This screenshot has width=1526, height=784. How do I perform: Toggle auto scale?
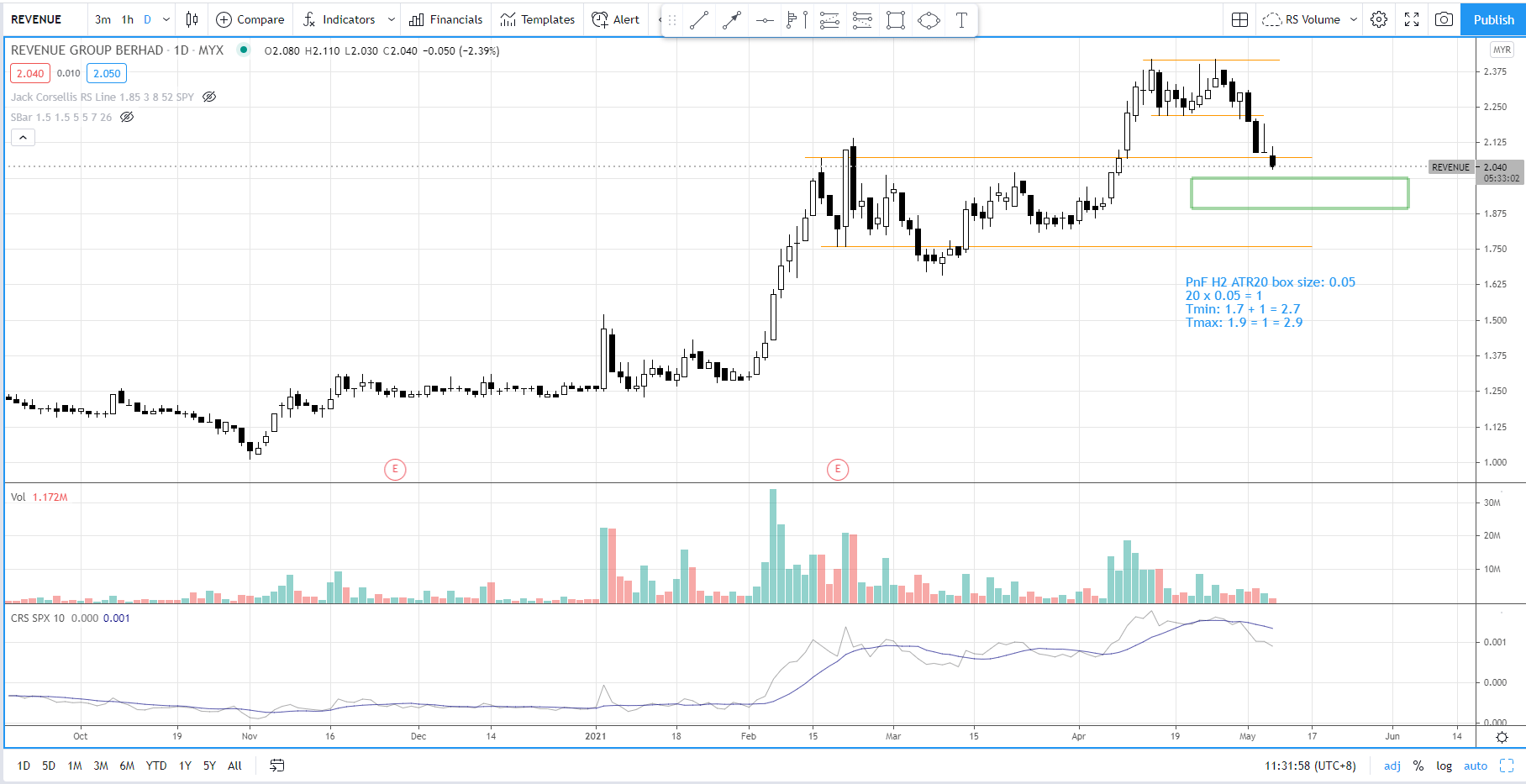pos(1476,766)
